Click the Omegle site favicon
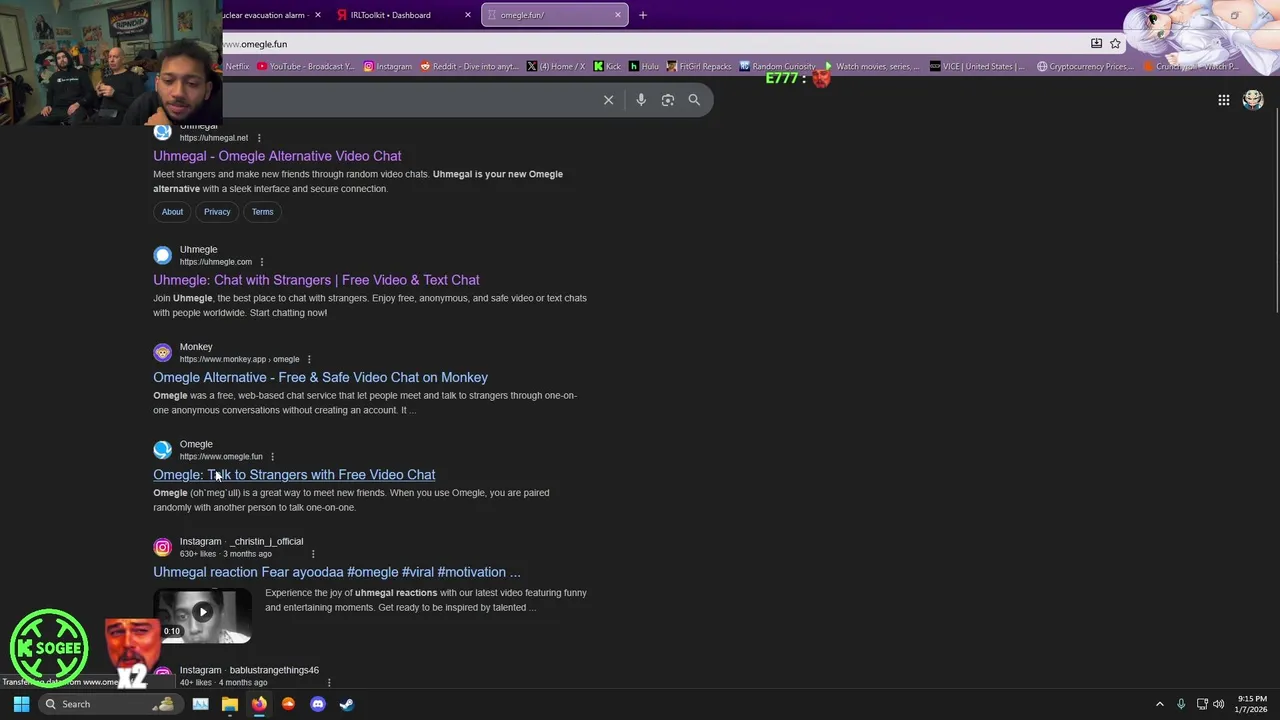1280x720 pixels. (162, 450)
